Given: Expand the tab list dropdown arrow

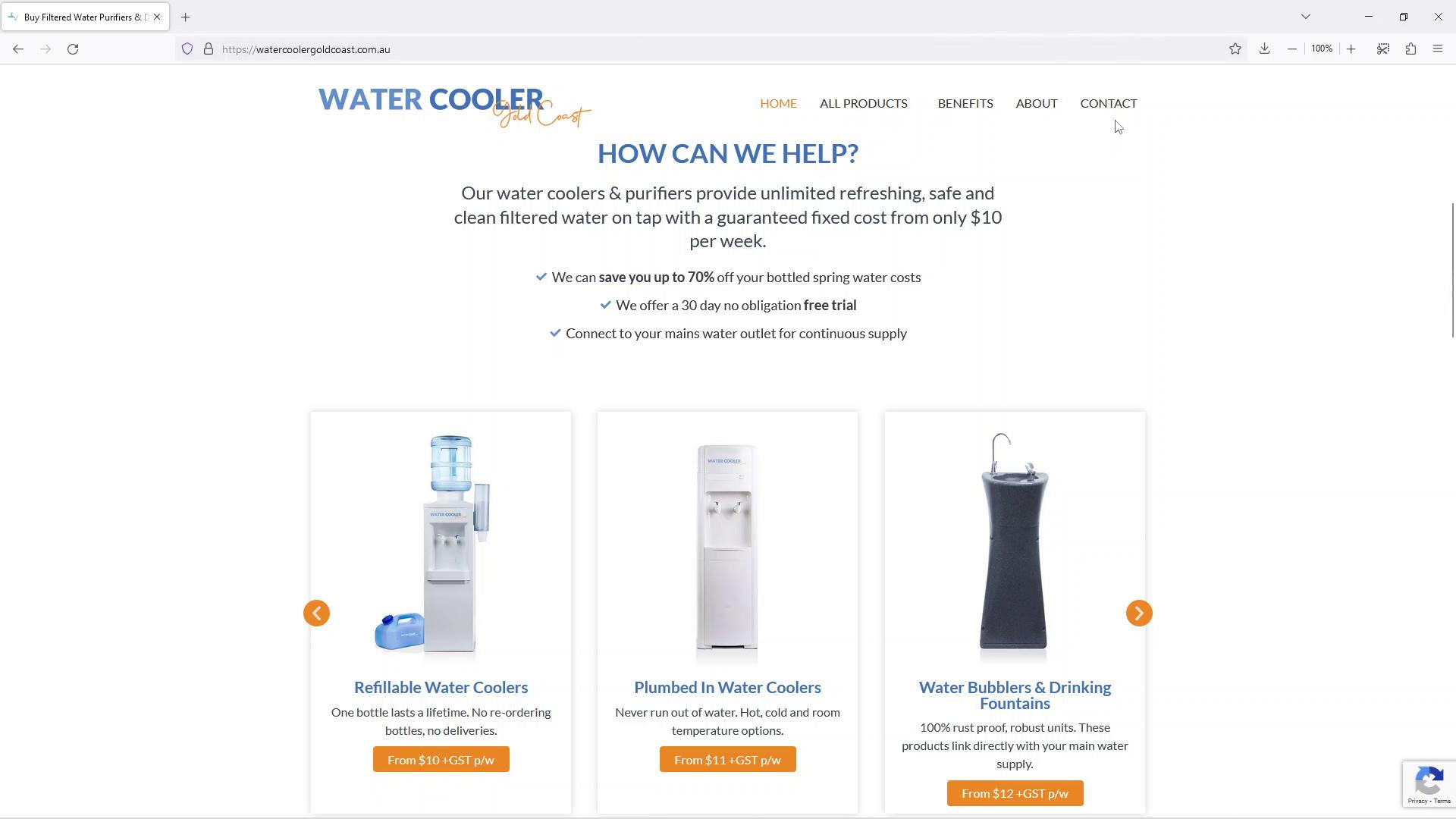Looking at the screenshot, I should [1306, 17].
